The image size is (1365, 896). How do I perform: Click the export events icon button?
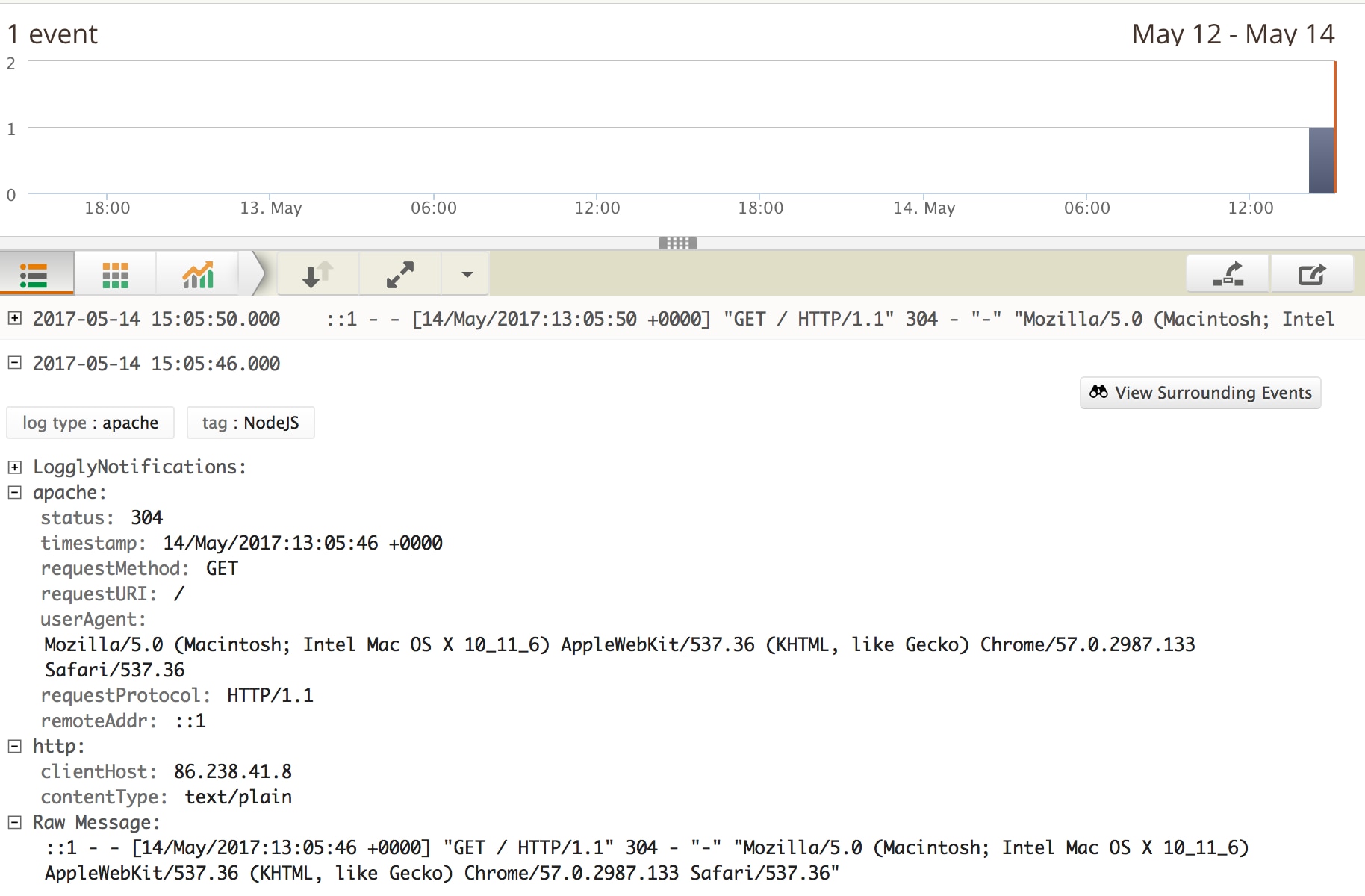click(x=1312, y=275)
